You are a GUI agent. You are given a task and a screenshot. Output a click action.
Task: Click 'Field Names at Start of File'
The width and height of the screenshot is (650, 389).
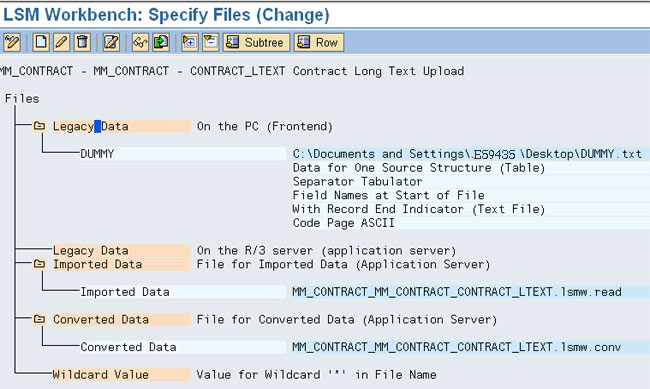click(388, 195)
